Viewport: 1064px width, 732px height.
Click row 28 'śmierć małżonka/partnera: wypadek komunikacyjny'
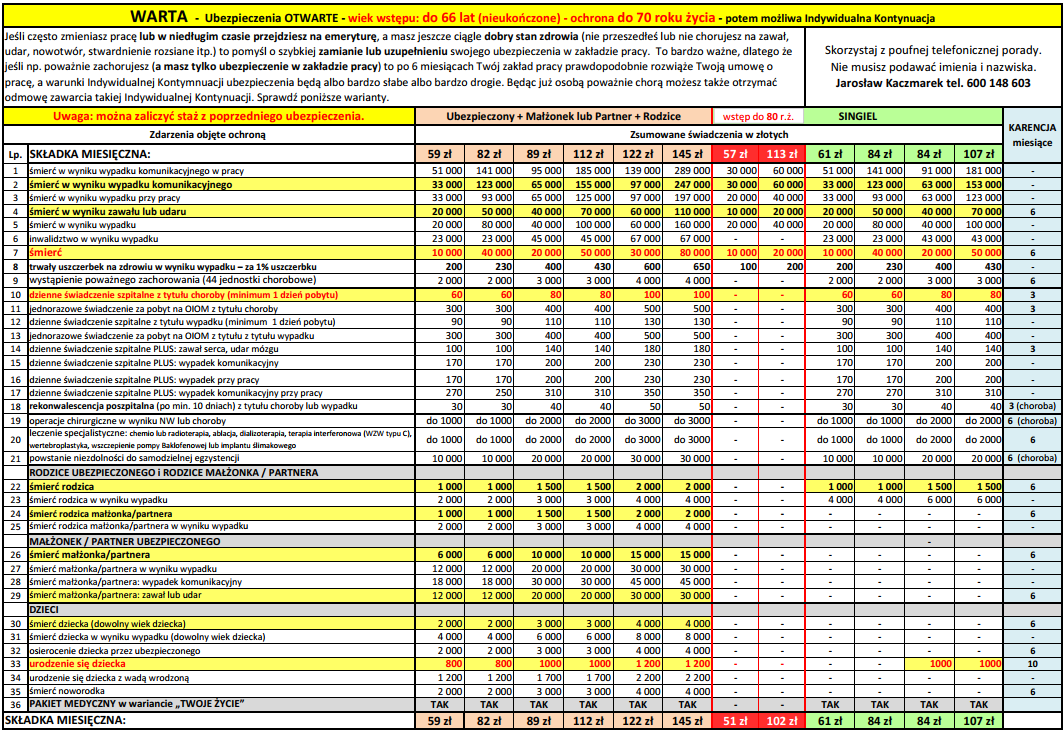[x=136, y=582]
